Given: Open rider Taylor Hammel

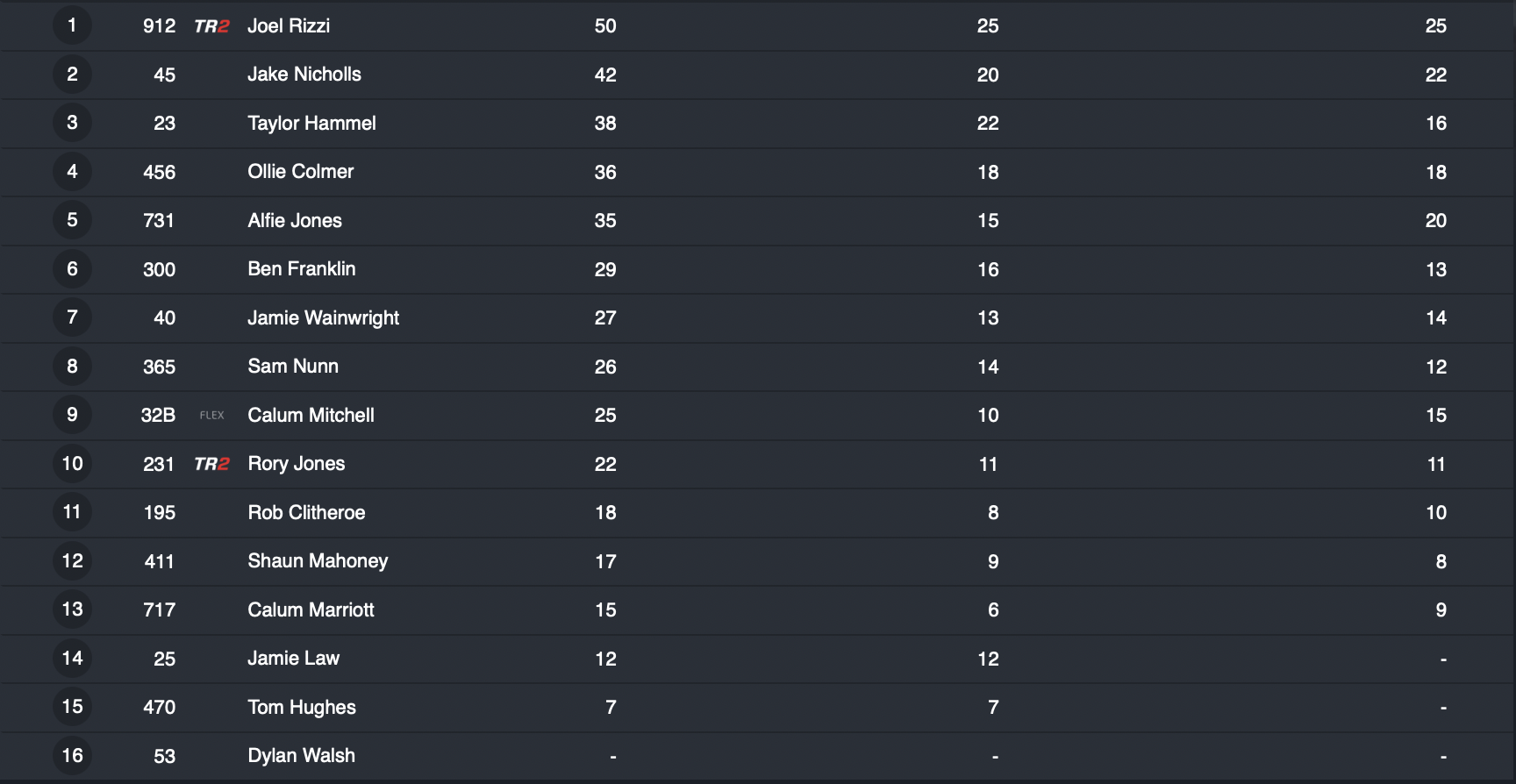Looking at the screenshot, I should pyautogui.click(x=311, y=124).
